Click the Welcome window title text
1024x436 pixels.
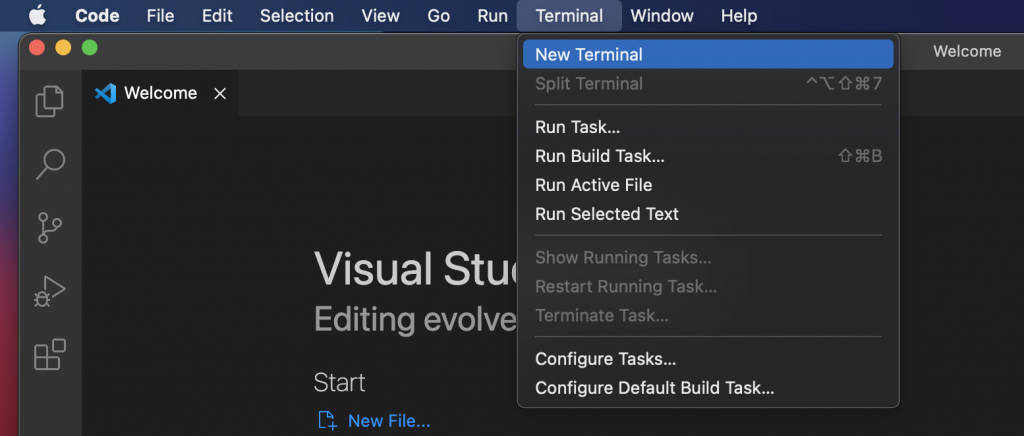coord(967,52)
